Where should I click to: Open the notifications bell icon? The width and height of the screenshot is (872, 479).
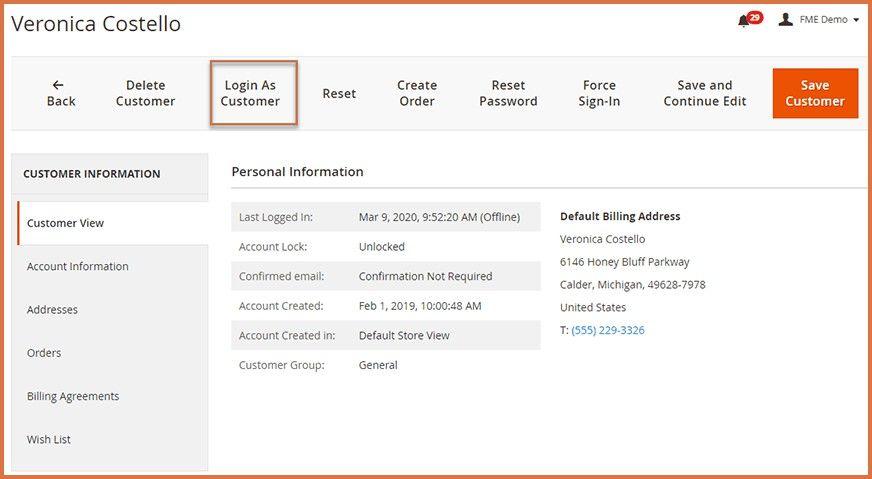pos(744,21)
